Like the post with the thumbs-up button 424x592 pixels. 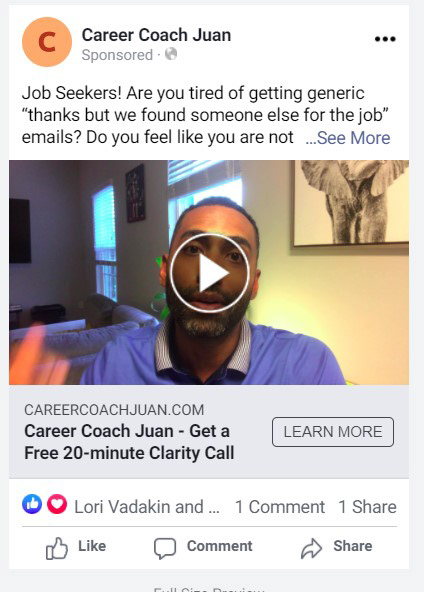(76, 547)
